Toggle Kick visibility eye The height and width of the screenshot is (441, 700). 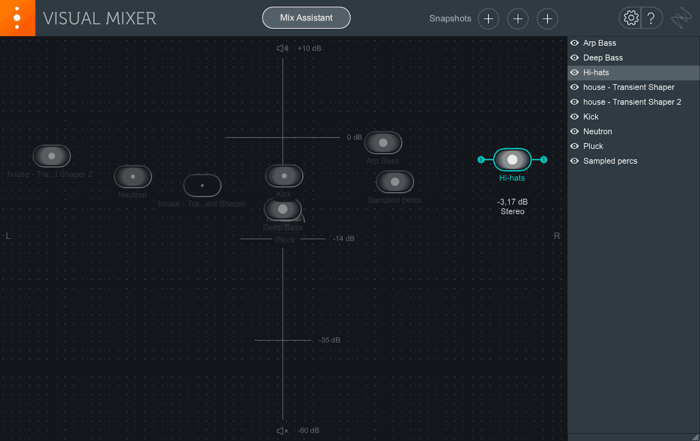575,116
